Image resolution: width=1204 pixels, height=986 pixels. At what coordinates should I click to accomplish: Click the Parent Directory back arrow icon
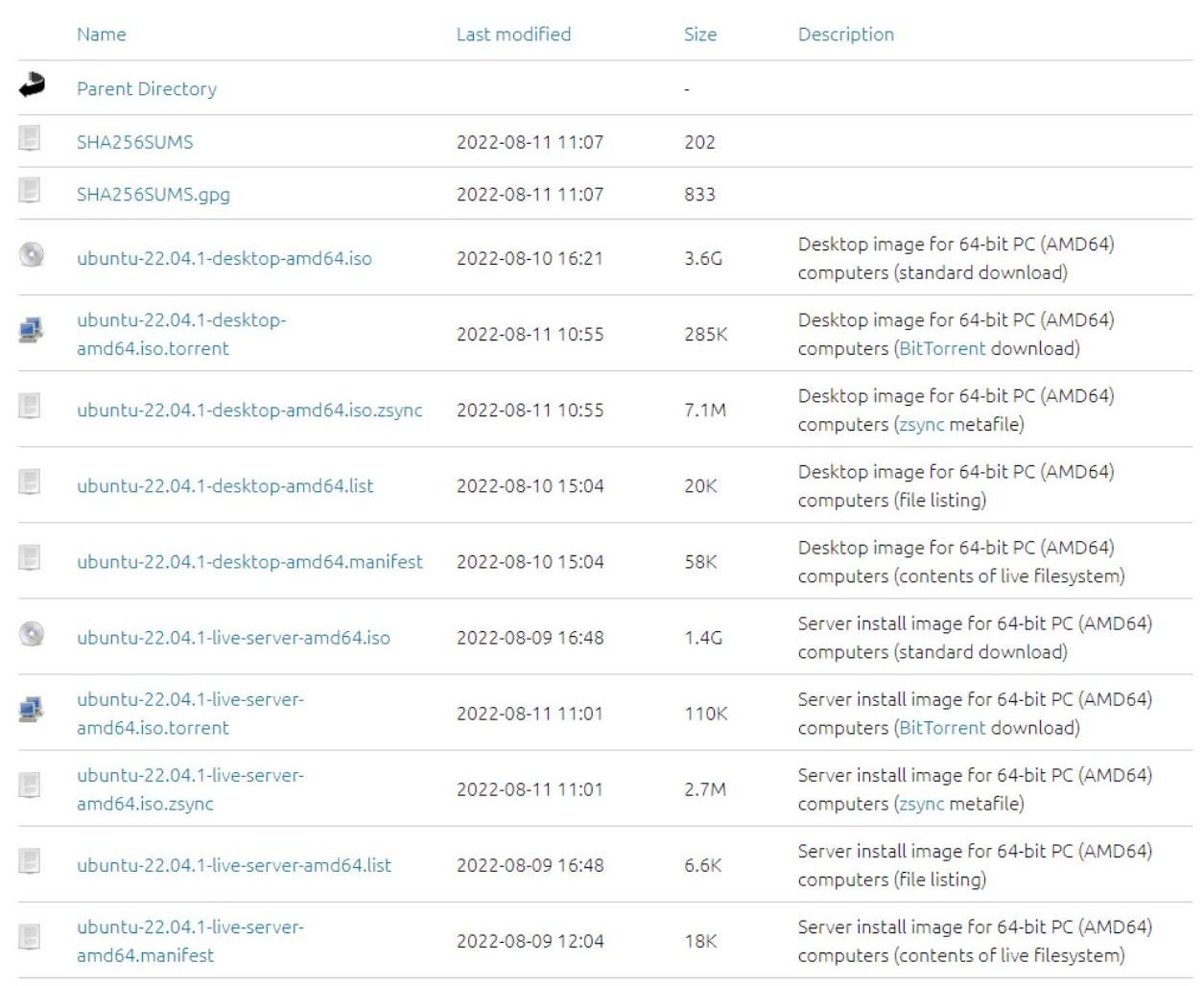32,85
